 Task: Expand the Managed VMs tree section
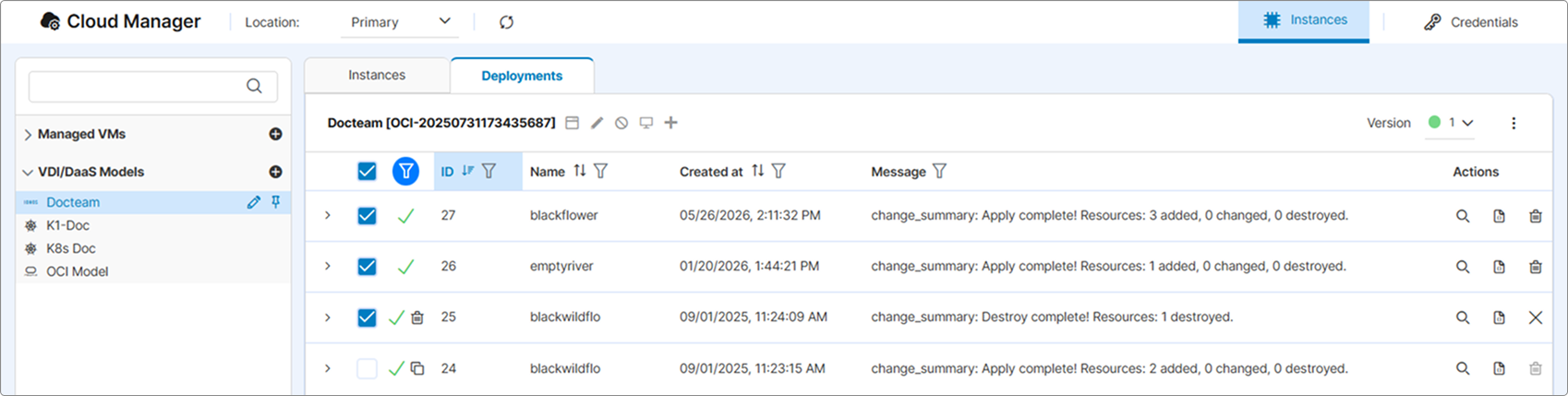[x=28, y=135]
